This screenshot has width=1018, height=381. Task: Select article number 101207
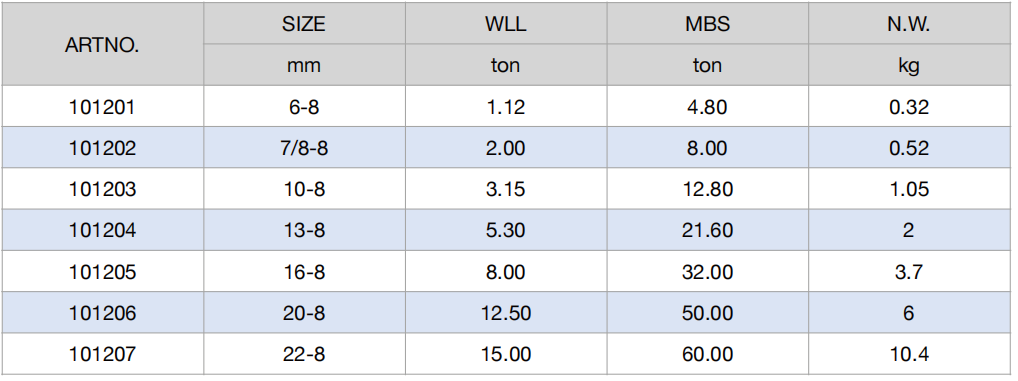click(103, 354)
